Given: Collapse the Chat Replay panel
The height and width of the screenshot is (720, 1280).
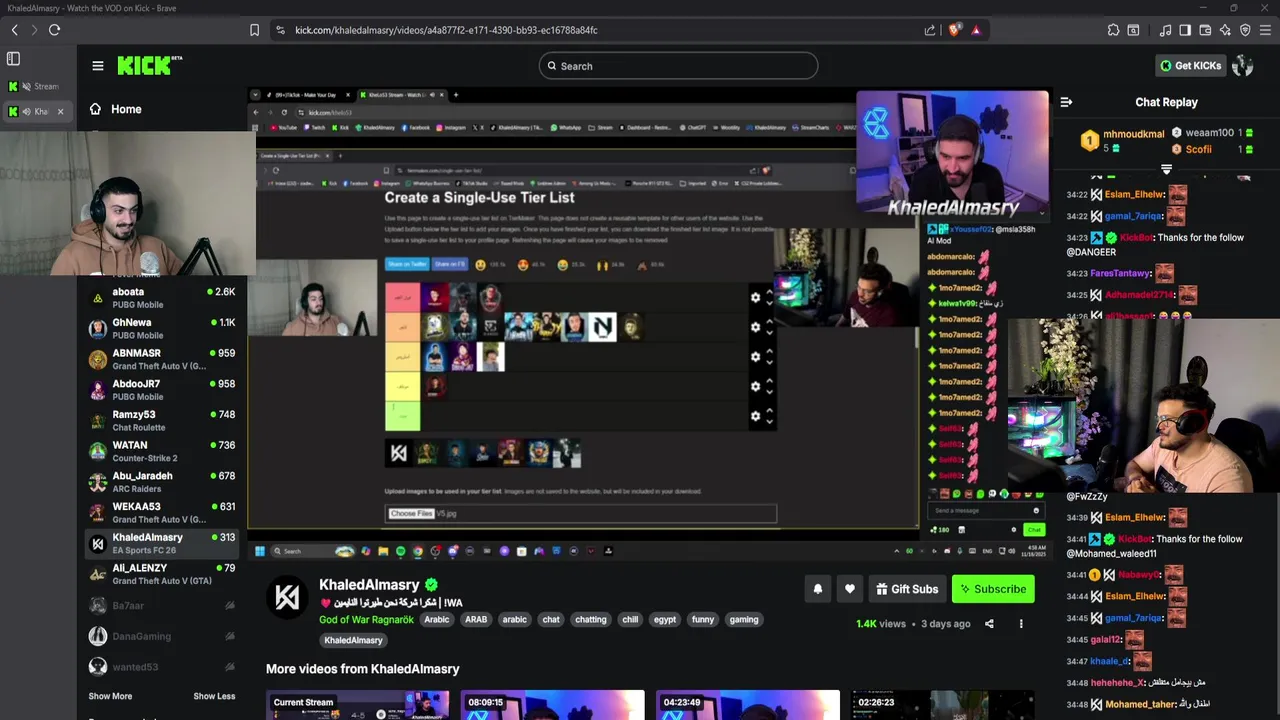Looking at the screenshot, I should (x=1066, y=102).
